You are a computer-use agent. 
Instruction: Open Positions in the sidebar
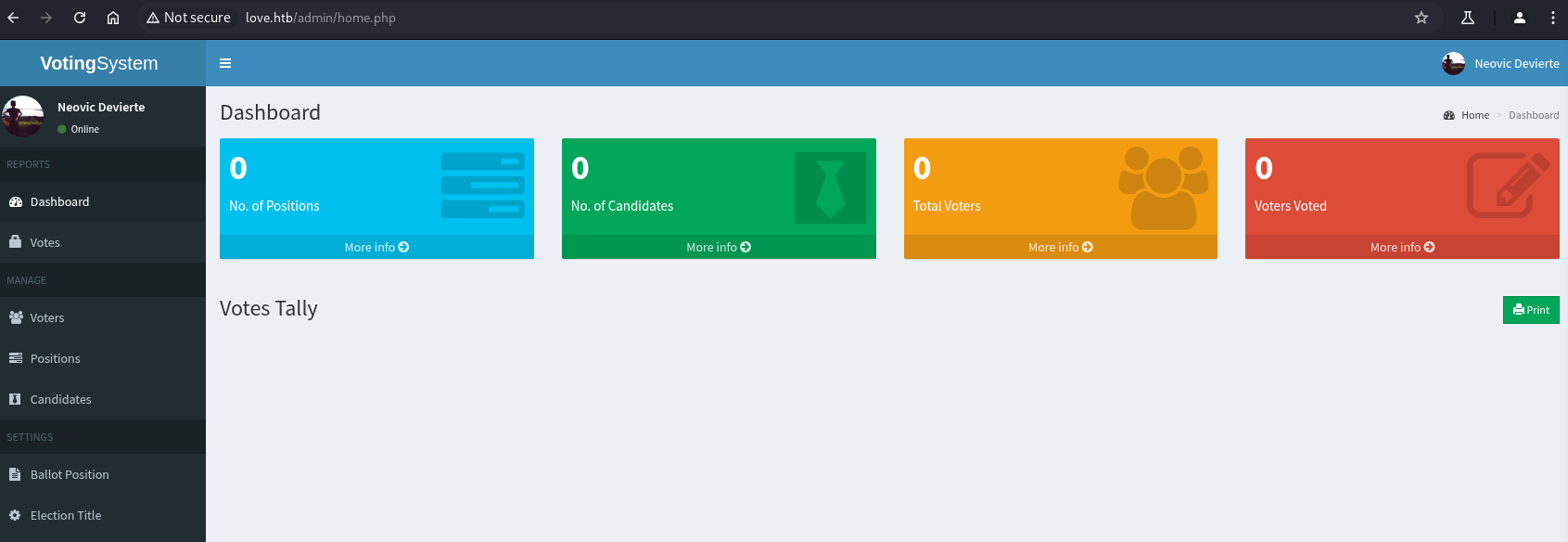click(103, 358)
